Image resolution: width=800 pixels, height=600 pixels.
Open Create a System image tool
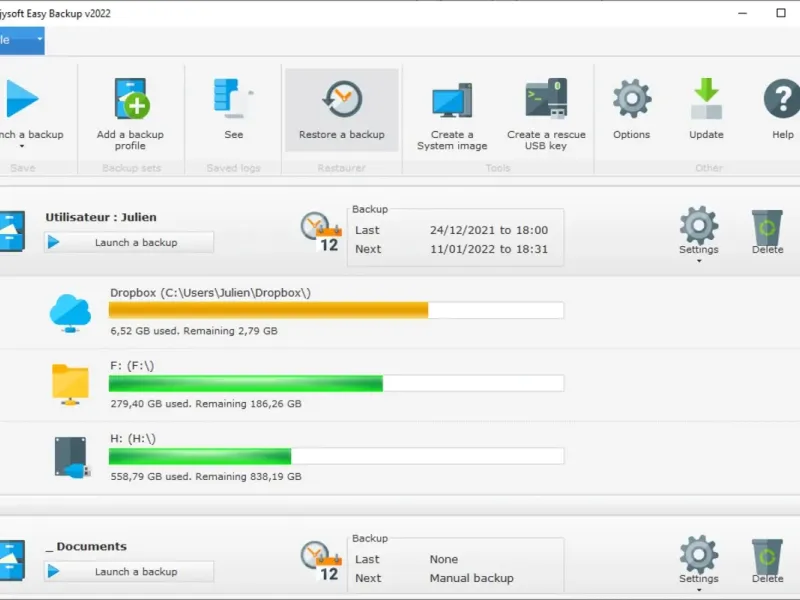[x=452, y=116]
